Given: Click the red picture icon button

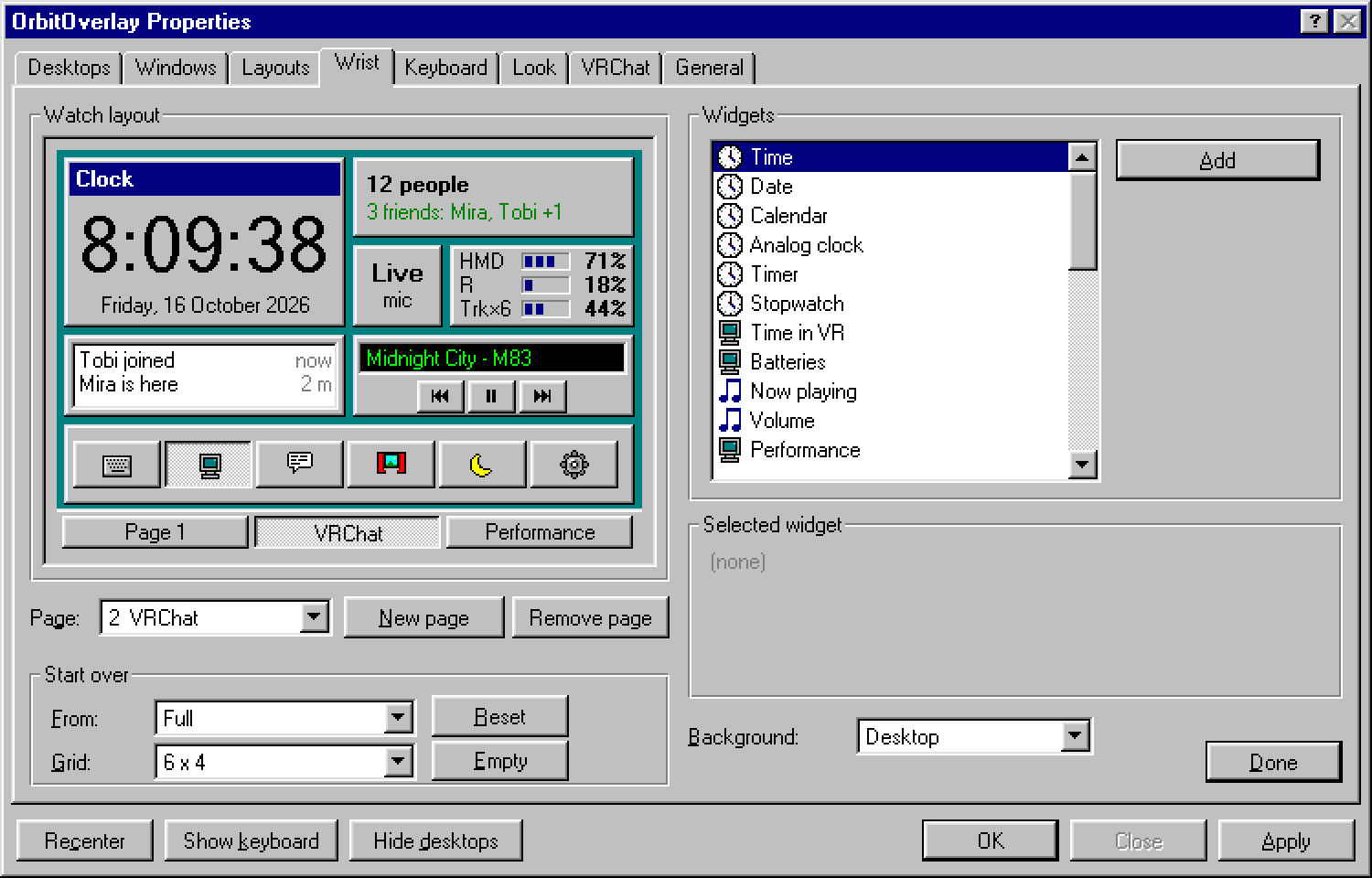Looking at the screenshot, I should (391, 465).
